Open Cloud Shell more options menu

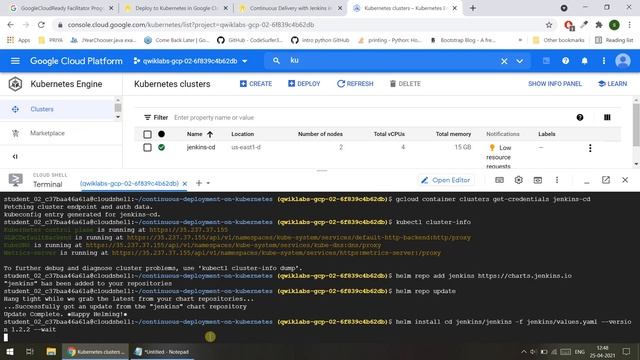pos(557,180)
